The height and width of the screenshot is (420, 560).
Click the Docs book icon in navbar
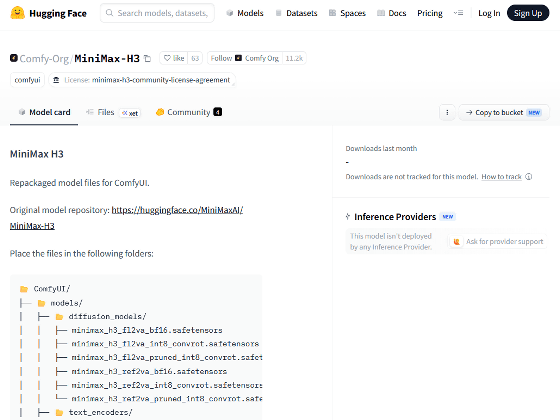(x=381, y=13)
